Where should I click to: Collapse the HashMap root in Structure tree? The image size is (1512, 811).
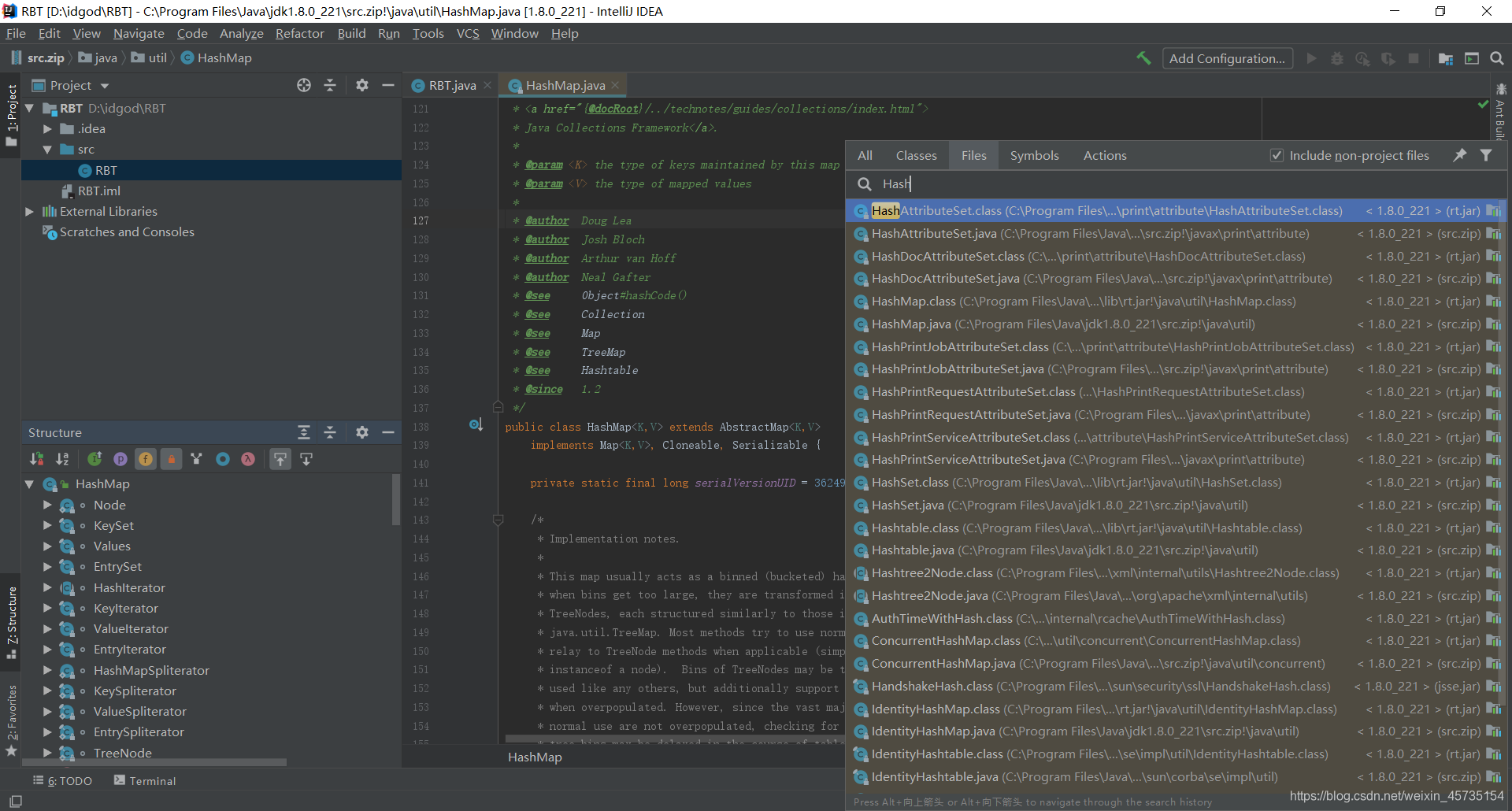[29, 484]
